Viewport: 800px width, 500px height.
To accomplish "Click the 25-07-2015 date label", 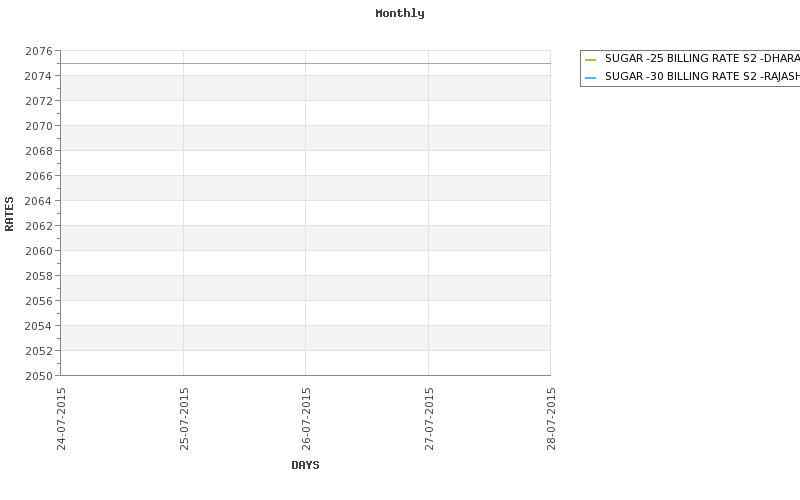I will [184, 419].
